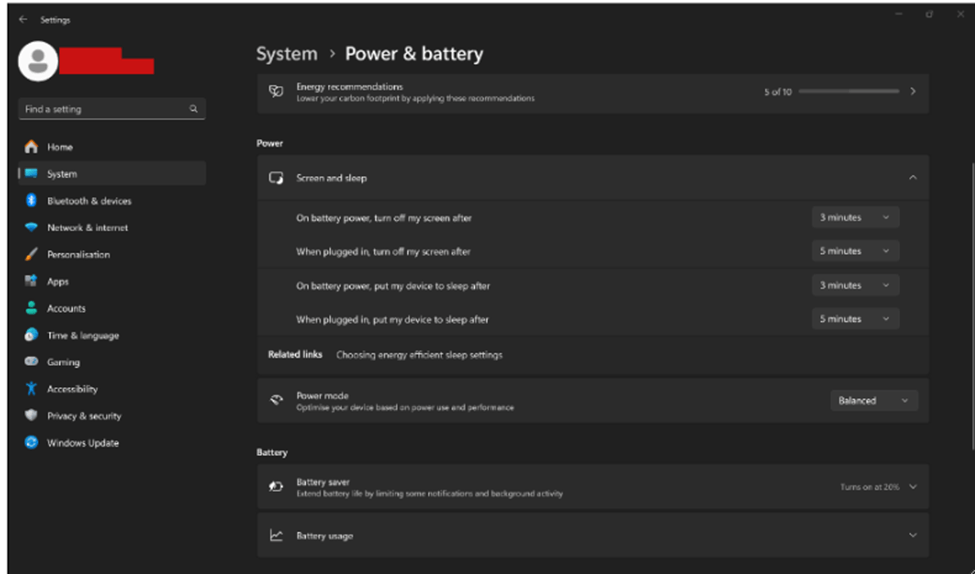The height and width of the screenshot is (574, 975).
Task: Click Power & battery page heading
Action: [x=414, y=54]
